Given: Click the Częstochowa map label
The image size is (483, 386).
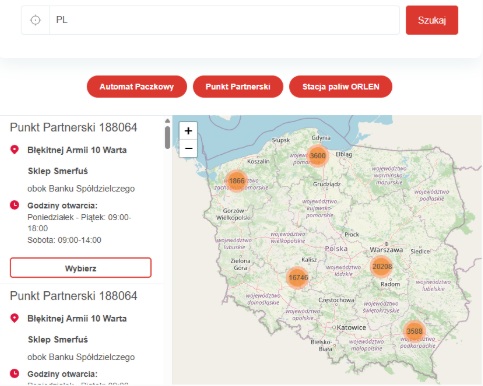Looking at the screenshot, I should pos(336,300).
